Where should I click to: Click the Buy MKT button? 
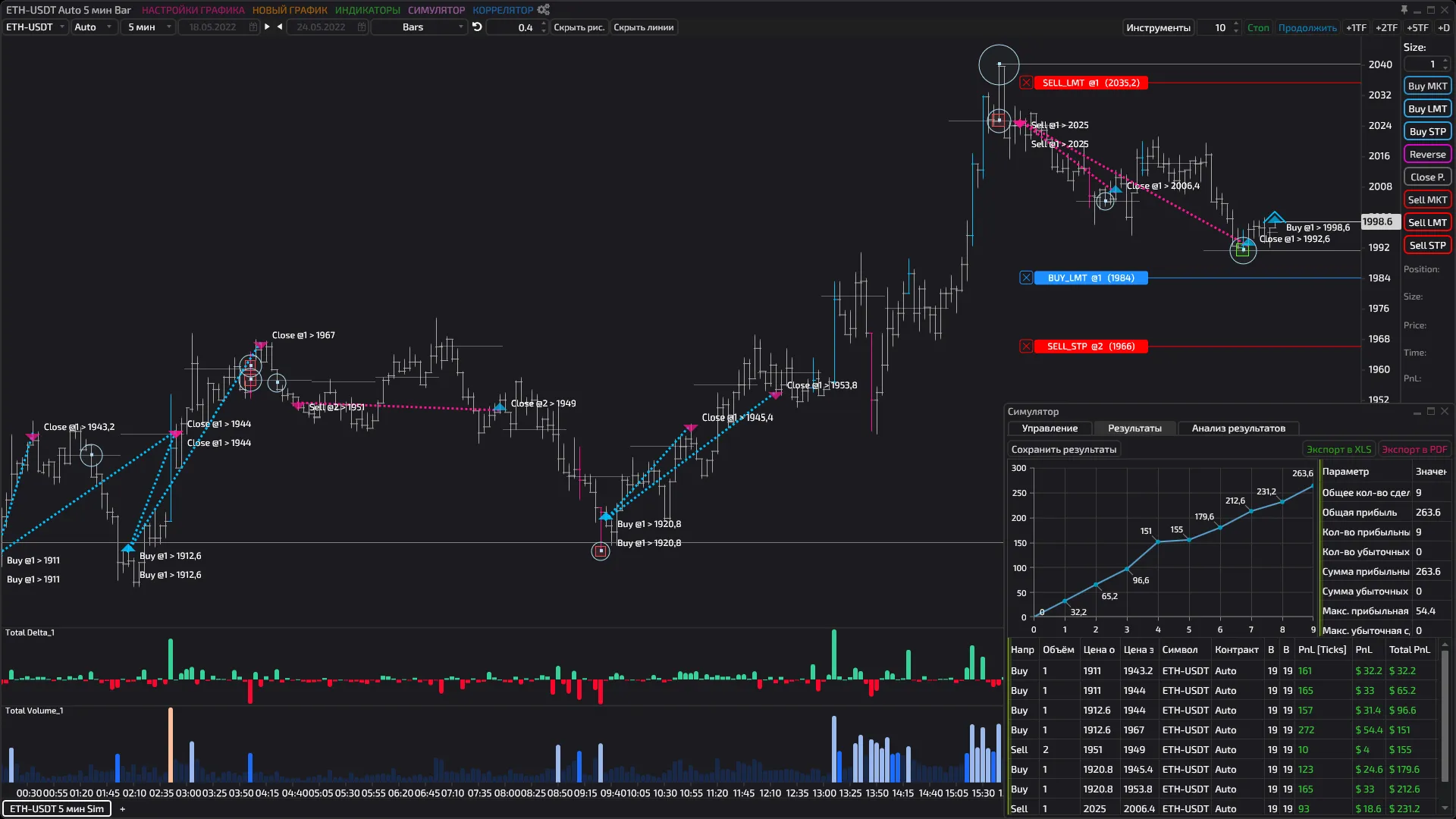point(1427,86)
